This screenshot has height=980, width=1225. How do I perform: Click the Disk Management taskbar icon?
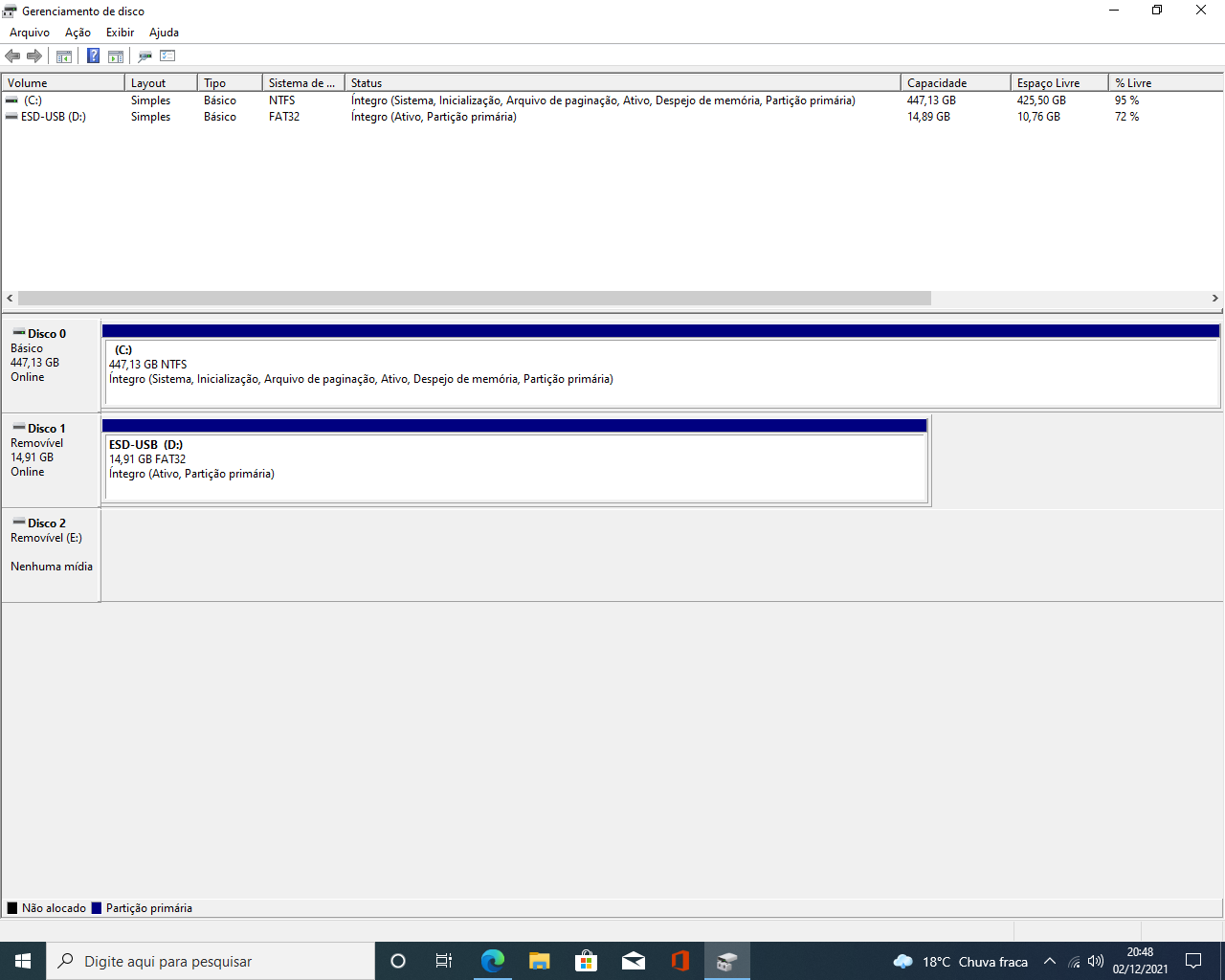726,961
